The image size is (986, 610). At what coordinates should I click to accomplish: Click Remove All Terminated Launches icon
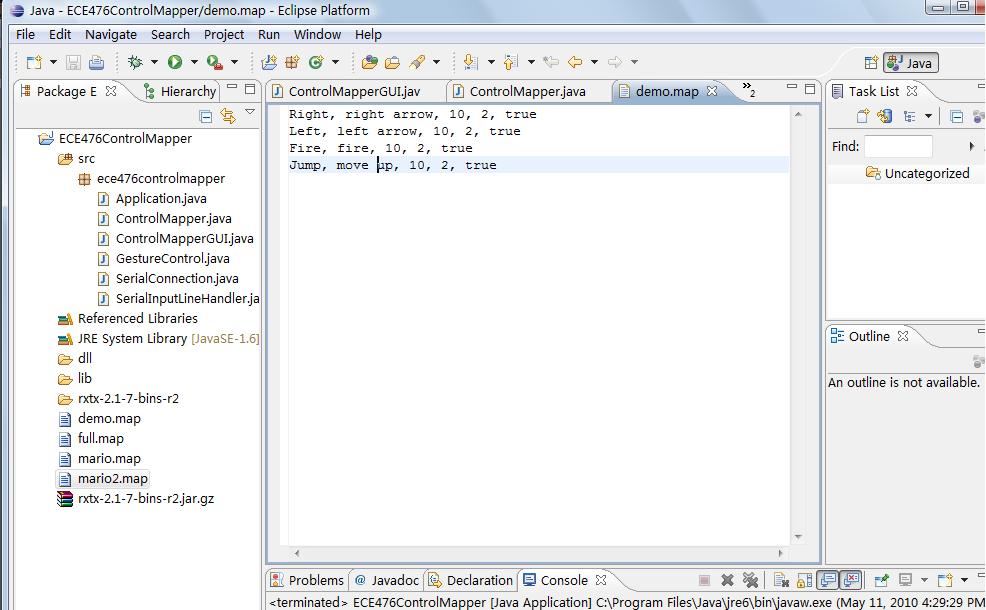(750, 580)
